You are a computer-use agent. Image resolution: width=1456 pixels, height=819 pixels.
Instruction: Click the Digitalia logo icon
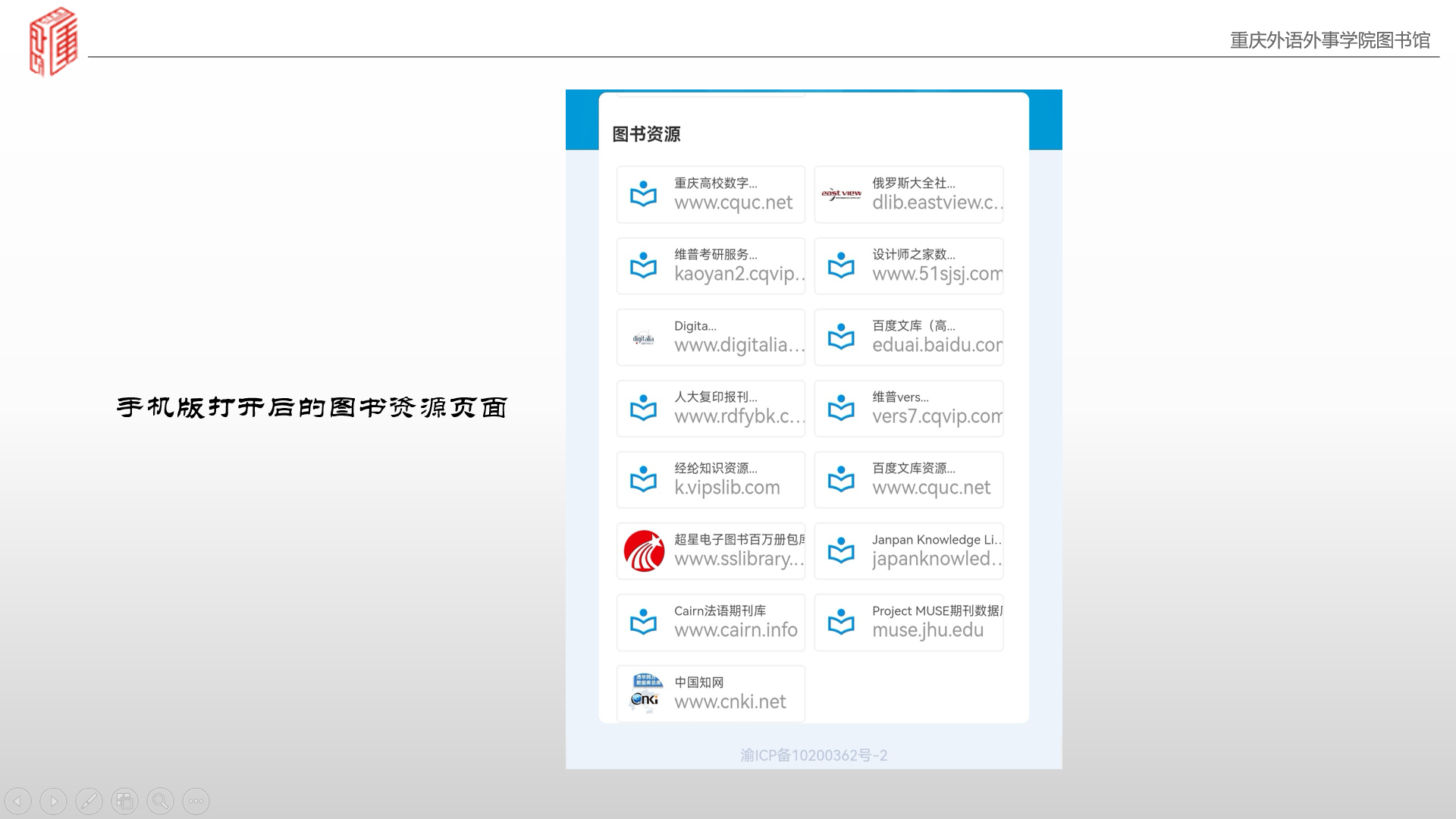pos(643,339)
